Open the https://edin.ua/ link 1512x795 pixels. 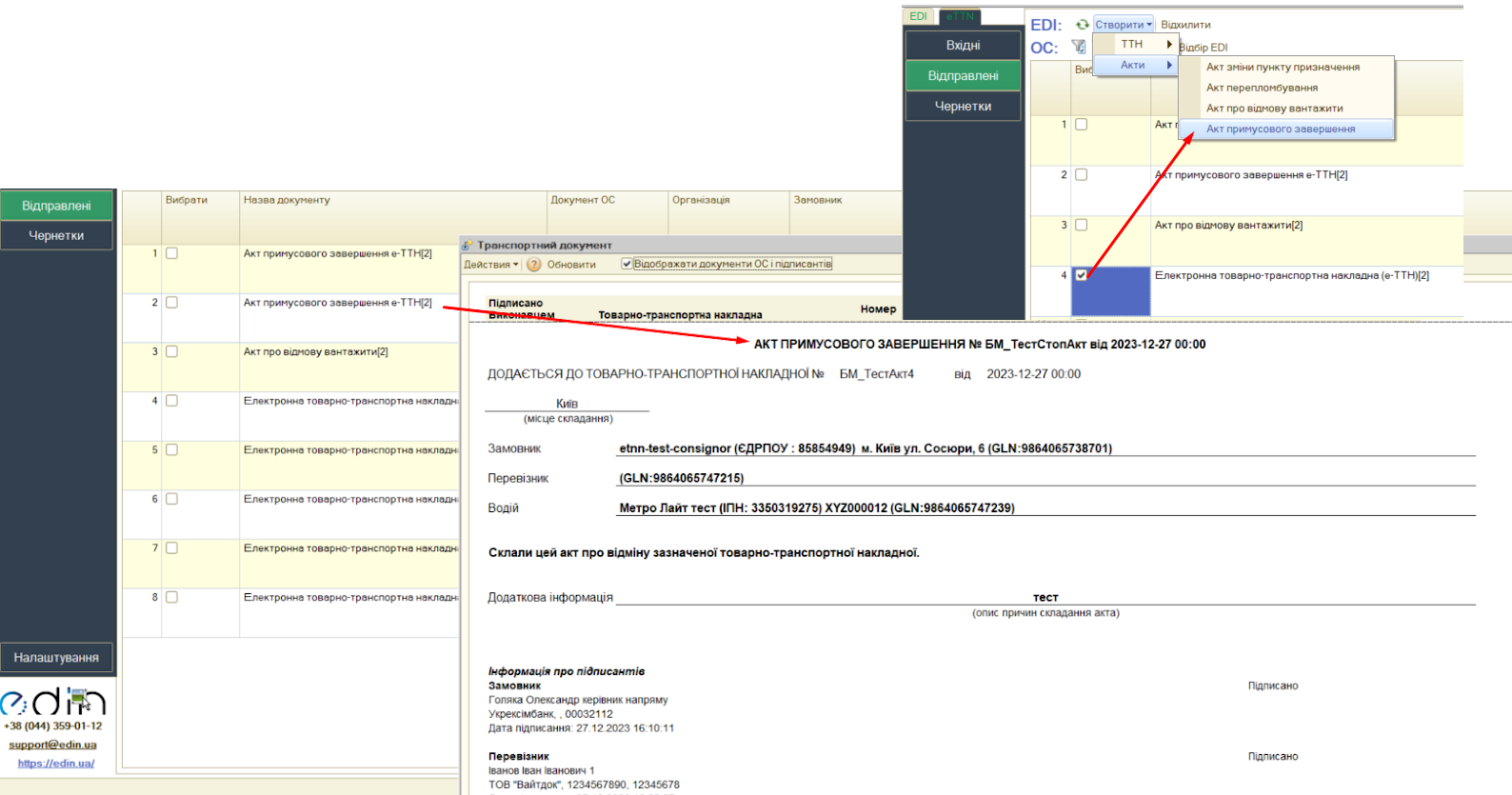point(56,764)
